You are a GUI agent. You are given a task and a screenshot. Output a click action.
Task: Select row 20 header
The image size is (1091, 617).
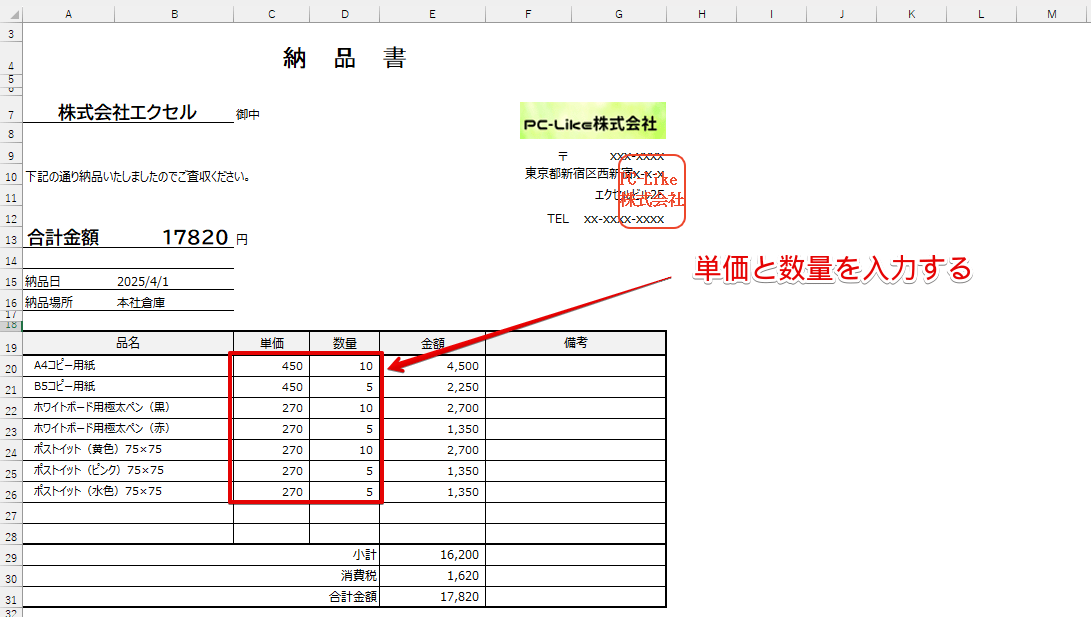11,368
